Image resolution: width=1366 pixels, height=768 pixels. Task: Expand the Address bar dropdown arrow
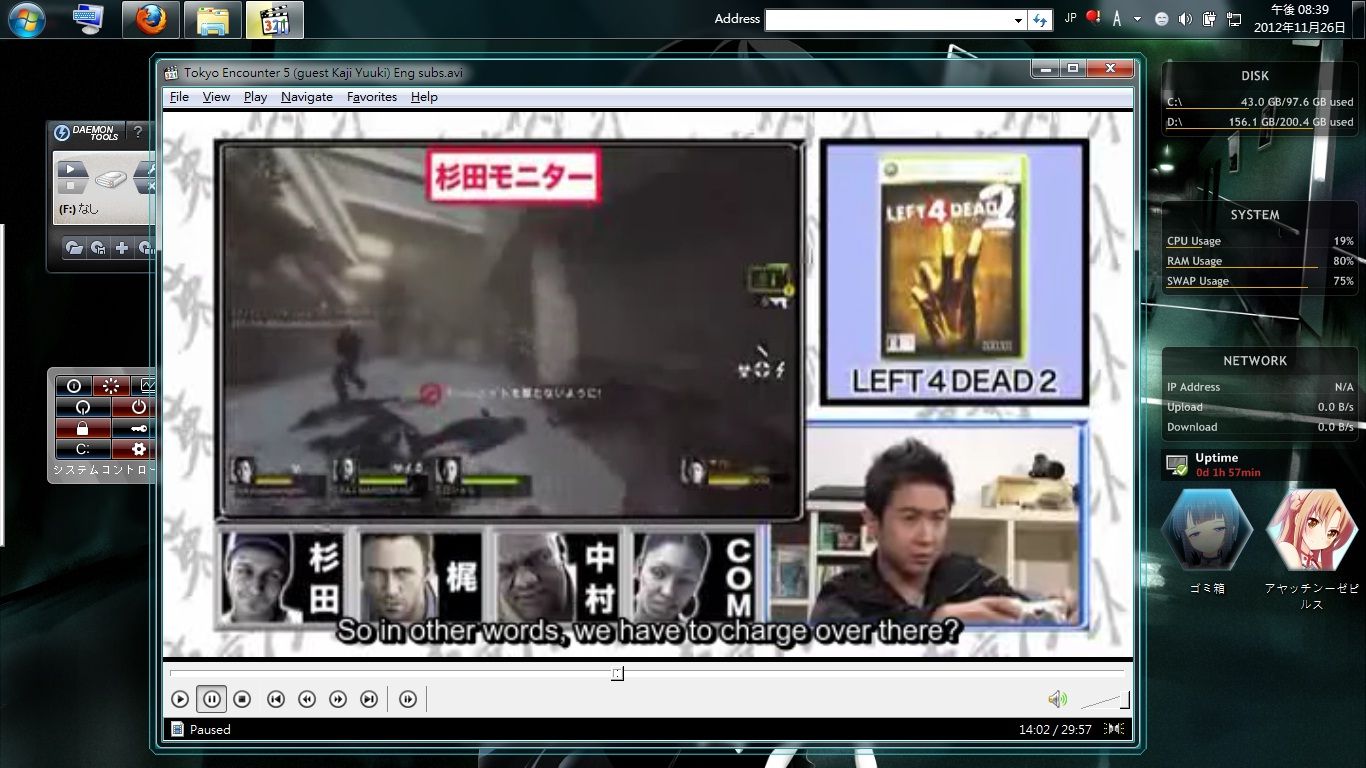[x=1018, y=20]
